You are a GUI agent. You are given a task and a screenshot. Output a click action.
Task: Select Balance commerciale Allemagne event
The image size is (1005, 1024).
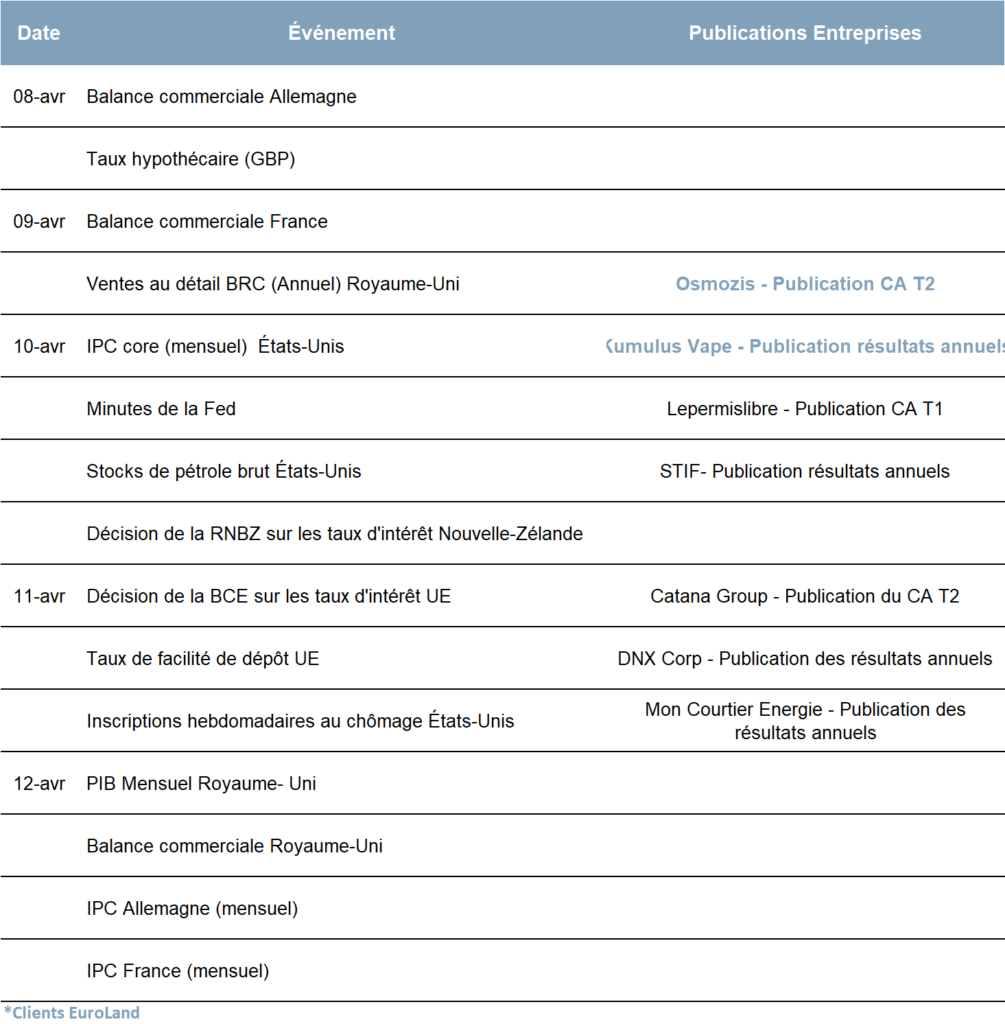click(x=221, y=97)
